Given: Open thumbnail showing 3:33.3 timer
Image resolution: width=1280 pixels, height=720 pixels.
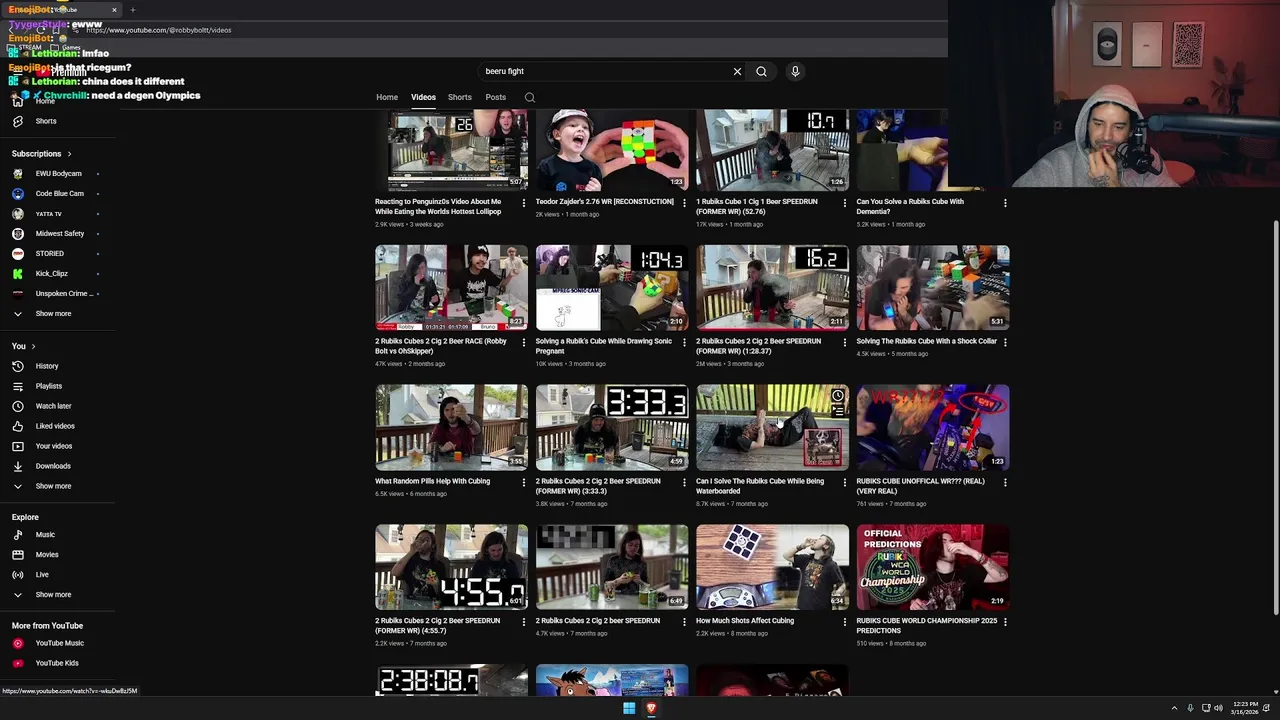Looking at the screenshot, I should pos(612,427).
